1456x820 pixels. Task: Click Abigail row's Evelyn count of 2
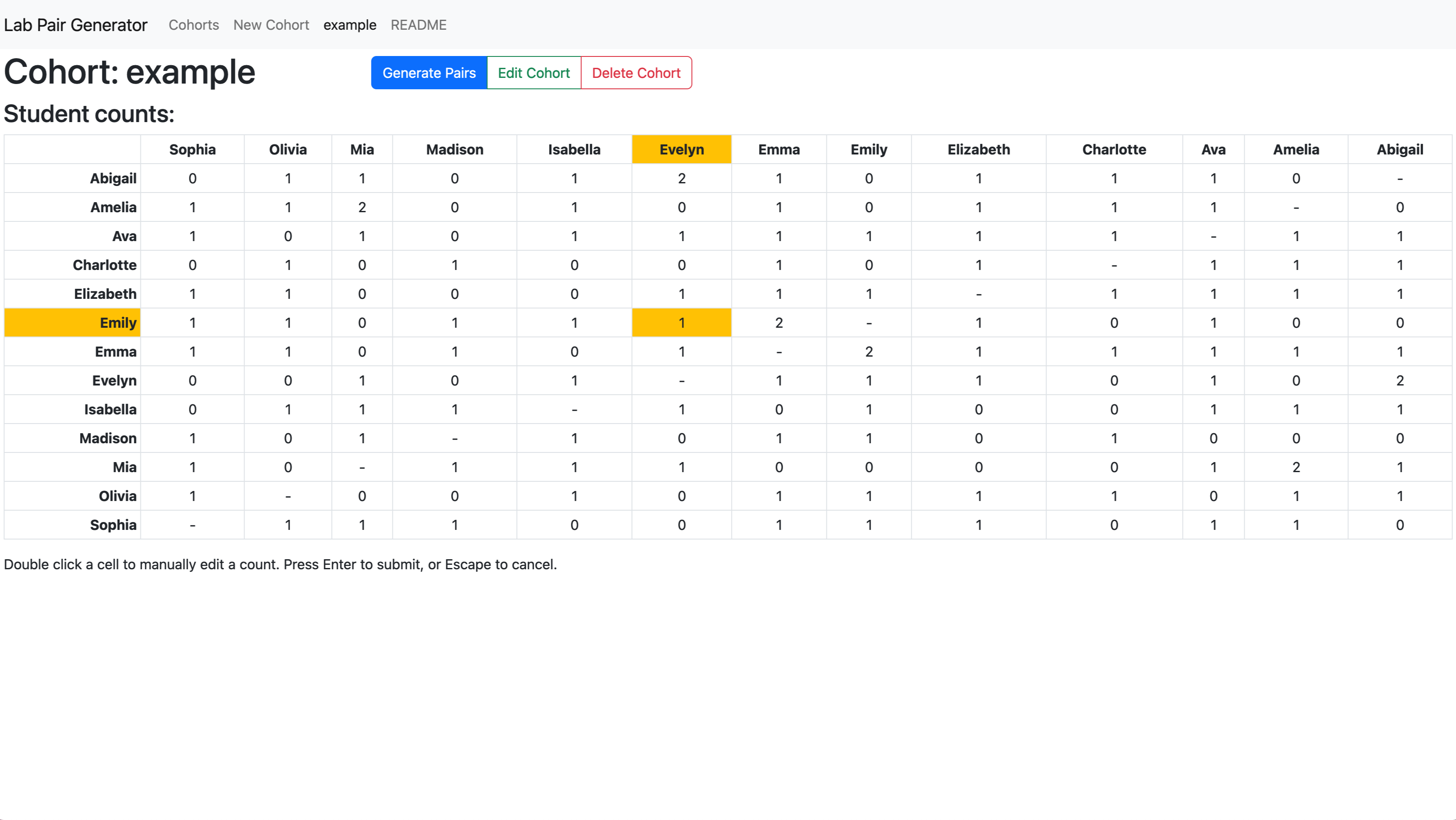(x=681, y=179)
